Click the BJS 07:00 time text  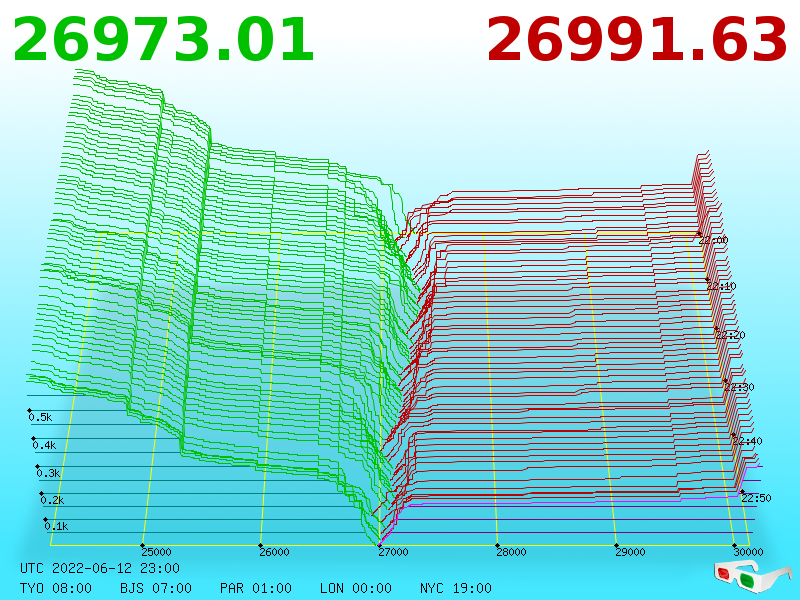(156, 588)
